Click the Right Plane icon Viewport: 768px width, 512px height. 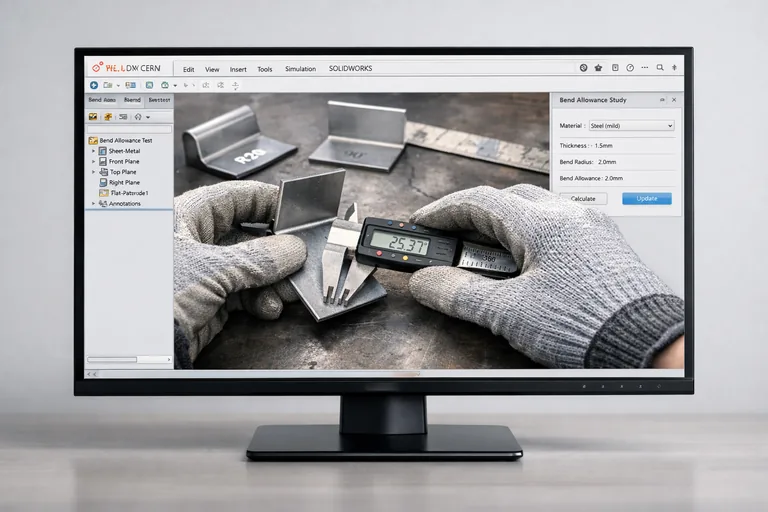[103, 182]
